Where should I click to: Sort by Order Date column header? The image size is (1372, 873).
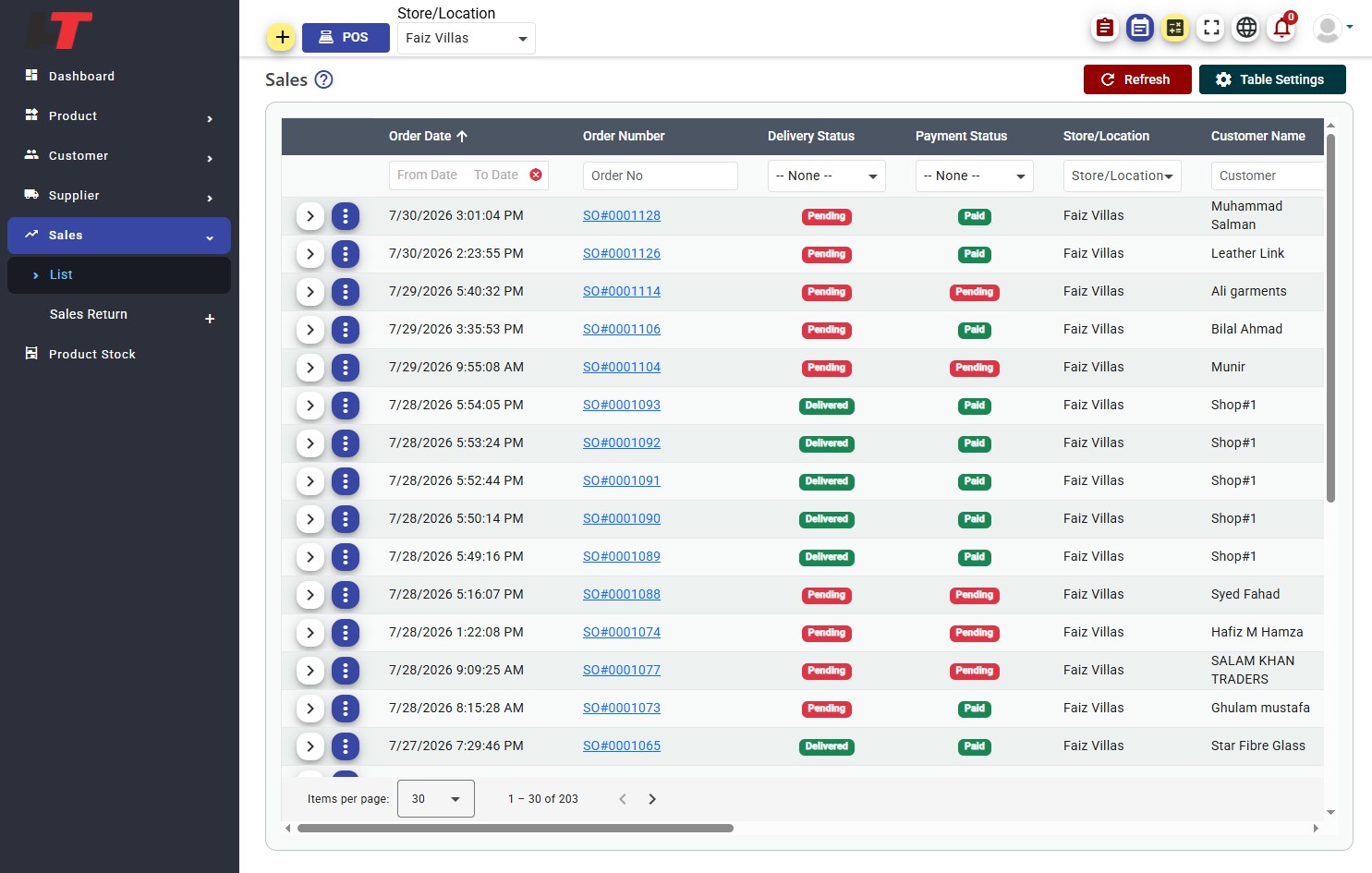click(428, 136)
